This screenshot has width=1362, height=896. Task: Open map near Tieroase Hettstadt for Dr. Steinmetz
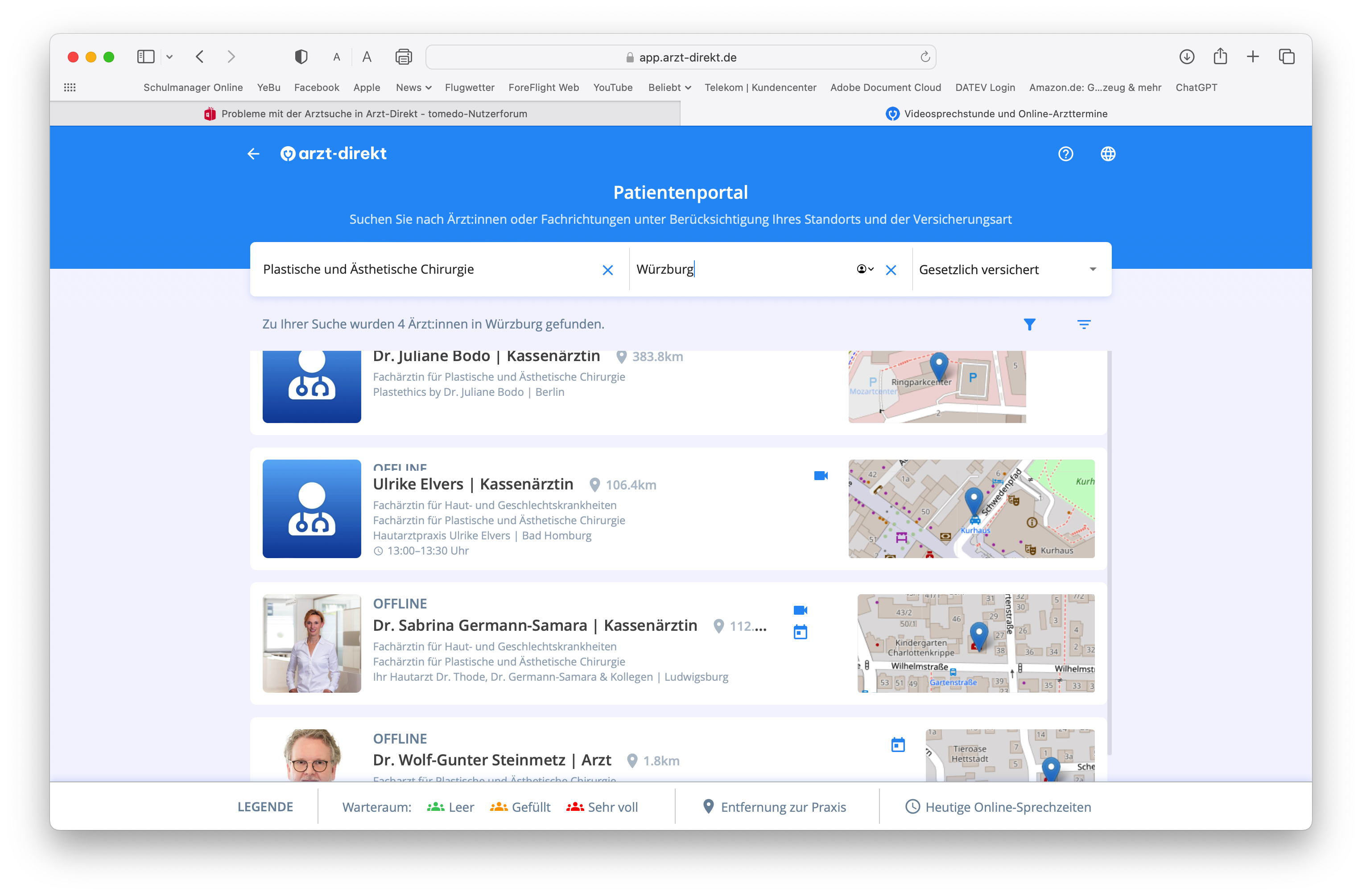1010,755
